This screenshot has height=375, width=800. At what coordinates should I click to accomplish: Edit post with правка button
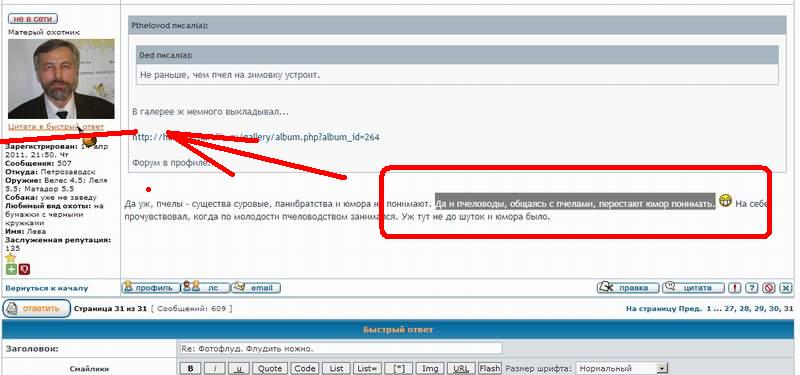628,288
